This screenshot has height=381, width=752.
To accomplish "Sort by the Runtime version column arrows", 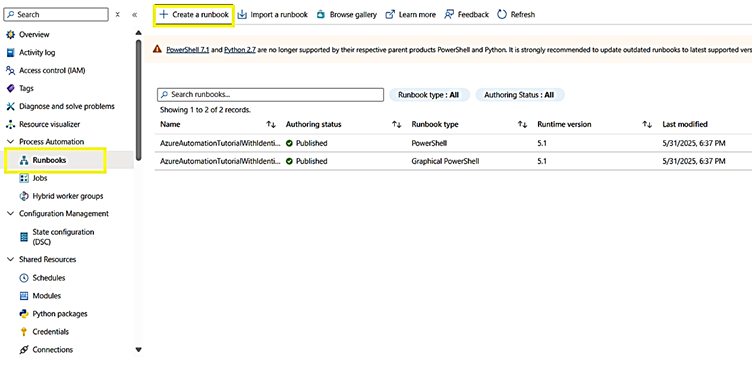I will 647,125.
